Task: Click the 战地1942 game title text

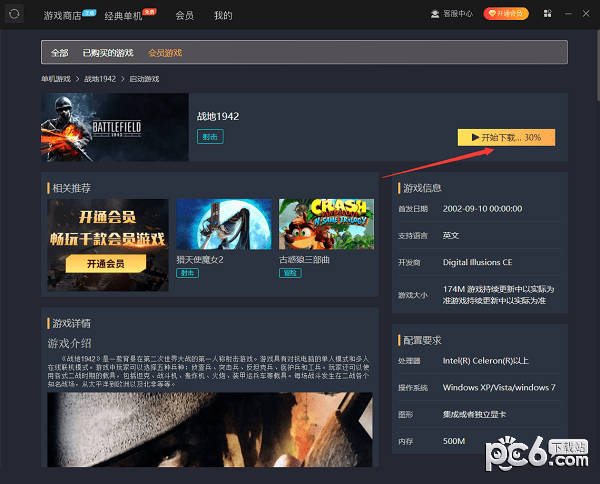Action: pyautogui.click(x=218, y=116)
